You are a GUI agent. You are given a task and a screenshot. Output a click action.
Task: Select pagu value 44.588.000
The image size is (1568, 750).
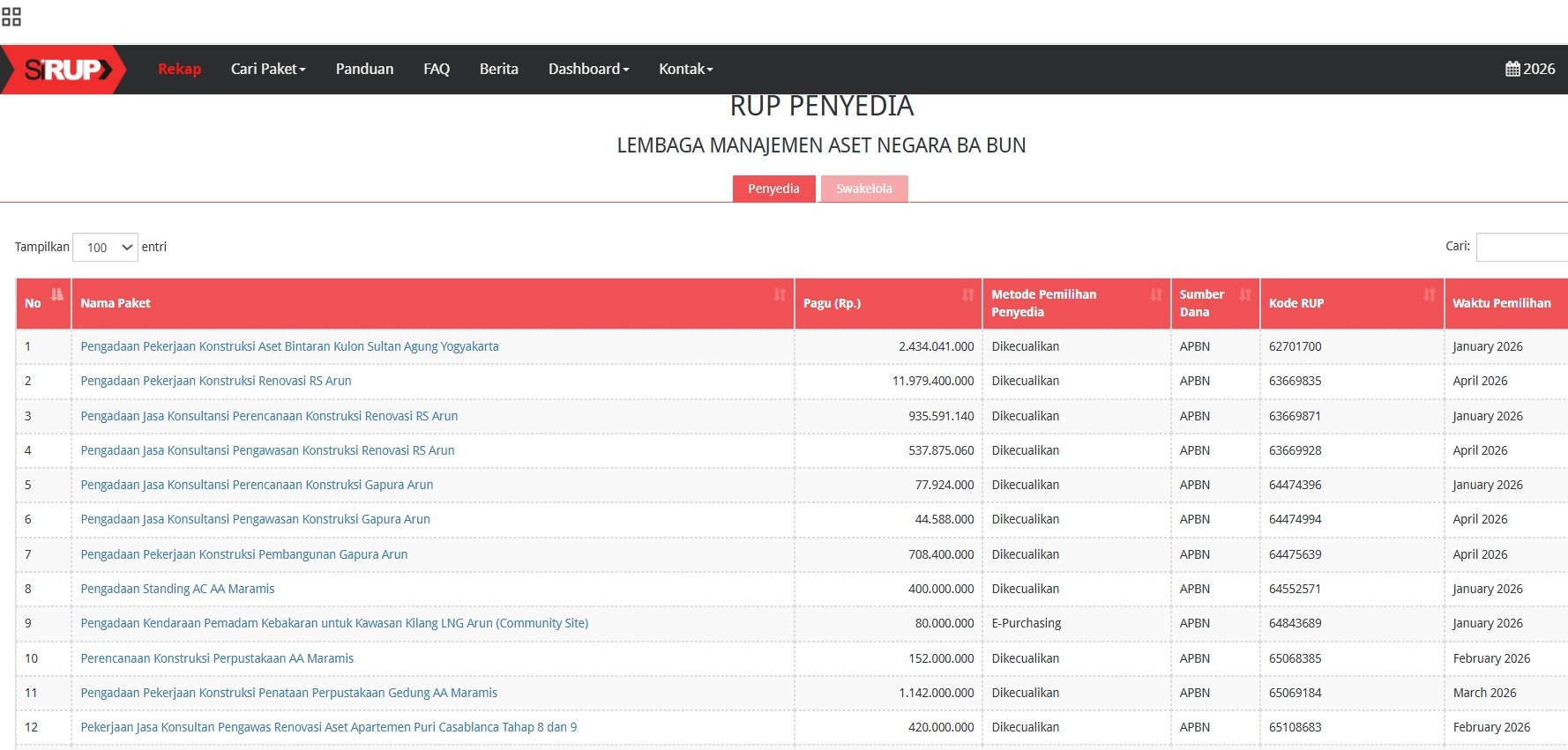click(945, 519)
